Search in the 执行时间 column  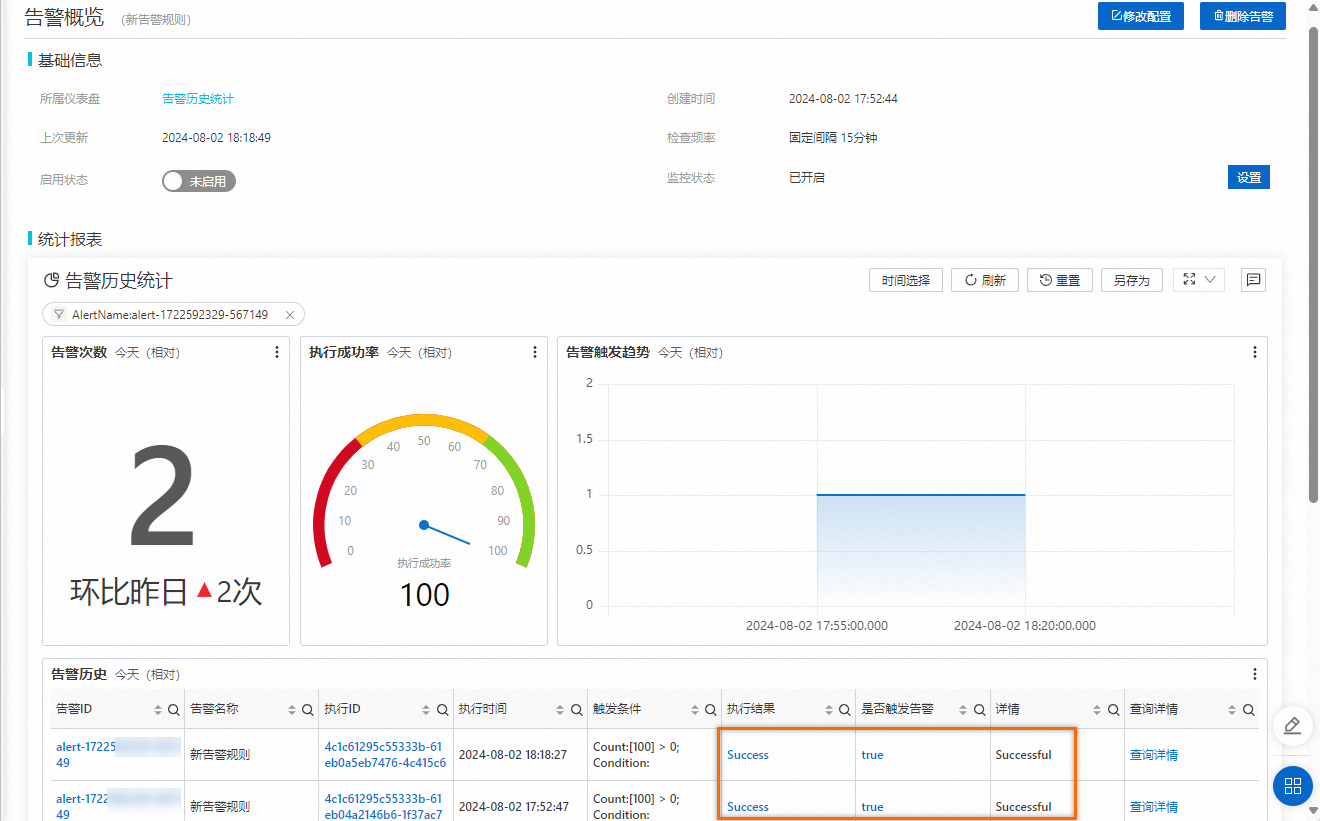tap(576, 709)
